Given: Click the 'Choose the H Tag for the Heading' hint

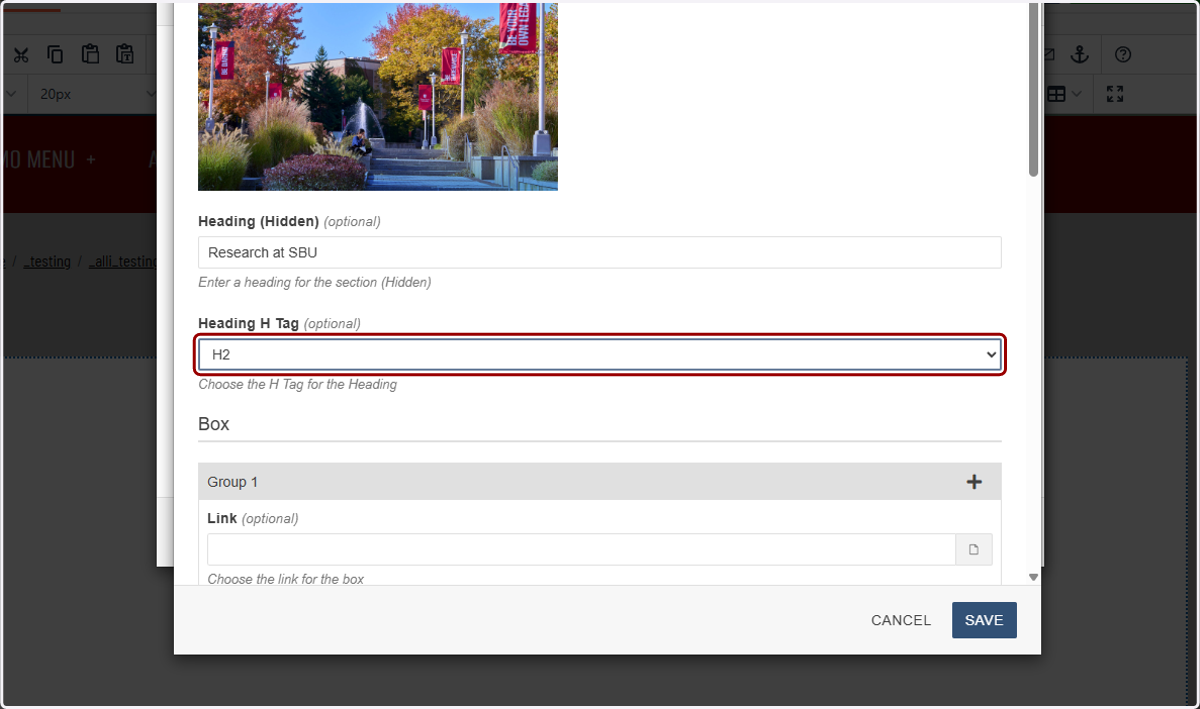Looking at the screenshot, I should coord(298,384).
